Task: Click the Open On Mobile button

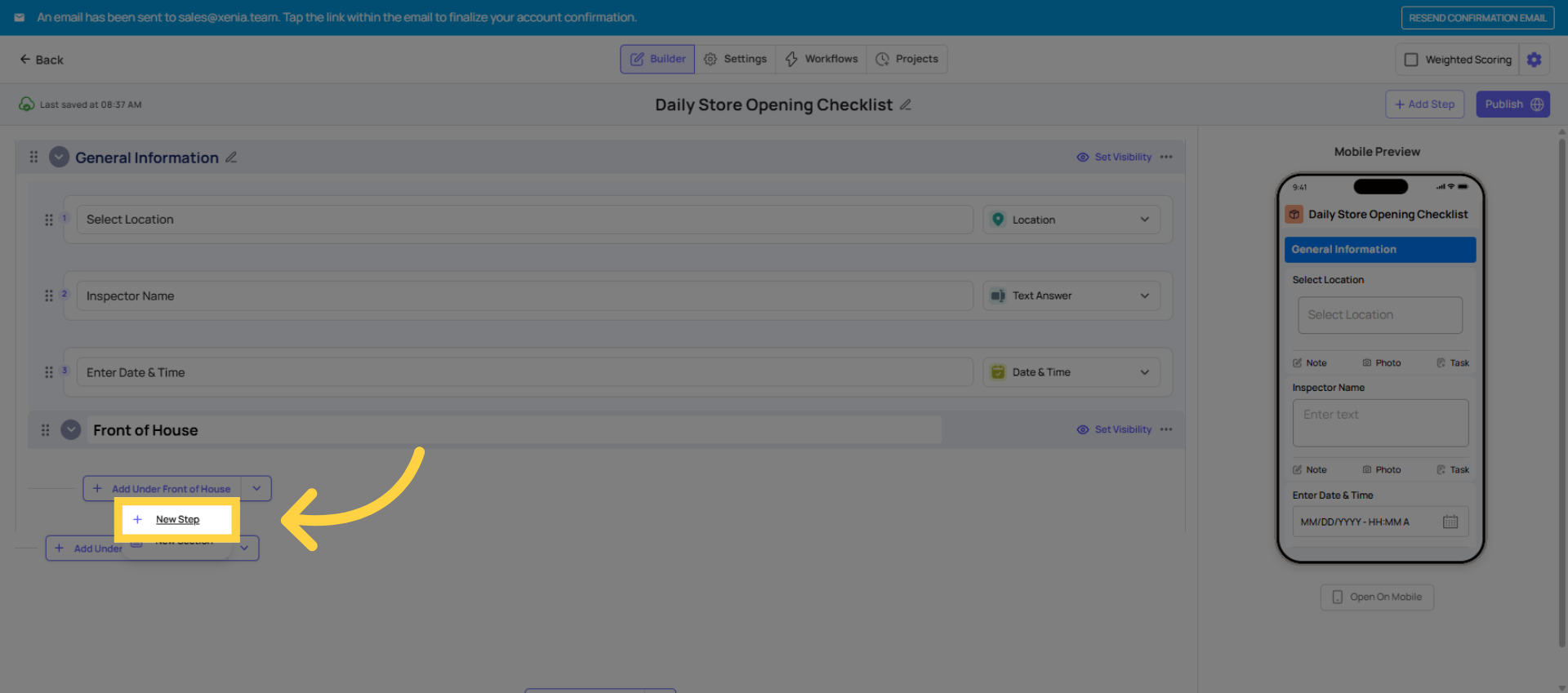Action: pos(1377,597)
